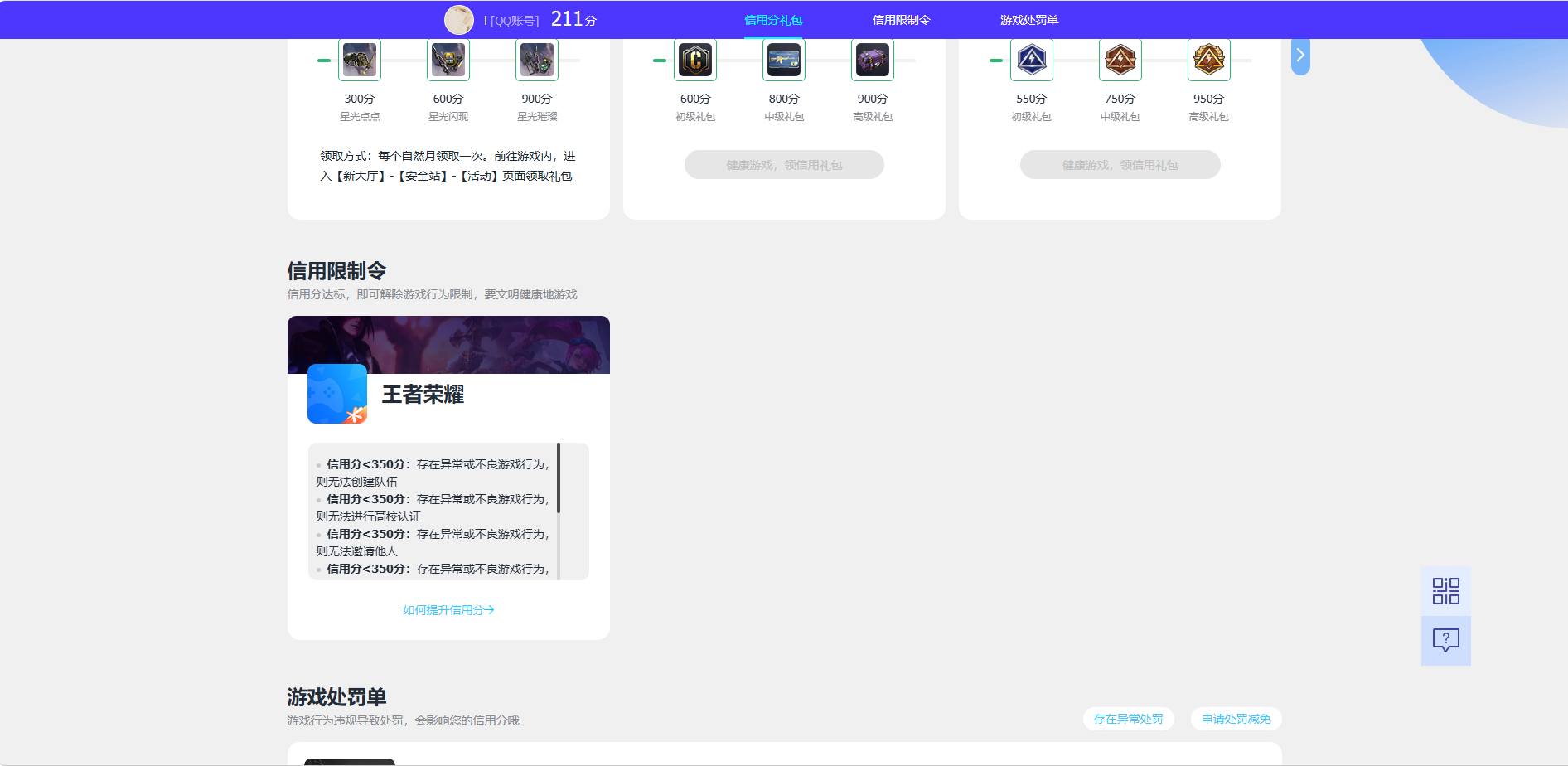Click the 王者荣耀 game app icon
The width and height of the screenshot is (1568, 766).
pos(337,394)
